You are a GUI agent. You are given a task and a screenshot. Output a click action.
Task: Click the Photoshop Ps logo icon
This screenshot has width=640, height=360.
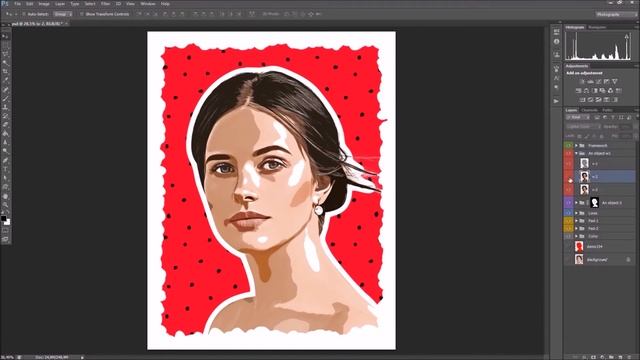4,4
